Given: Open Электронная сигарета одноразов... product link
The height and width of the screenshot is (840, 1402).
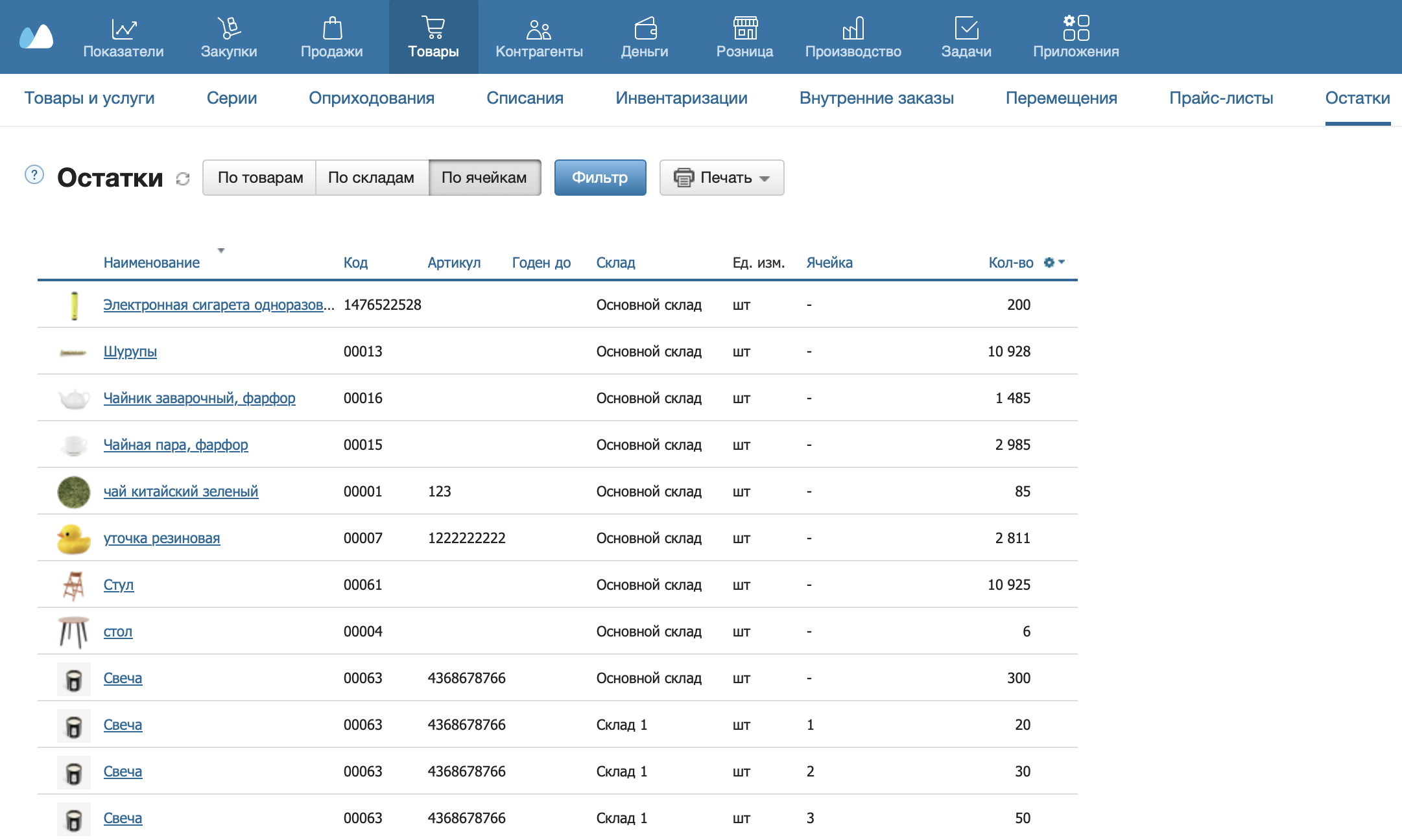Looking at the screenshot, I should click(219, 305).
